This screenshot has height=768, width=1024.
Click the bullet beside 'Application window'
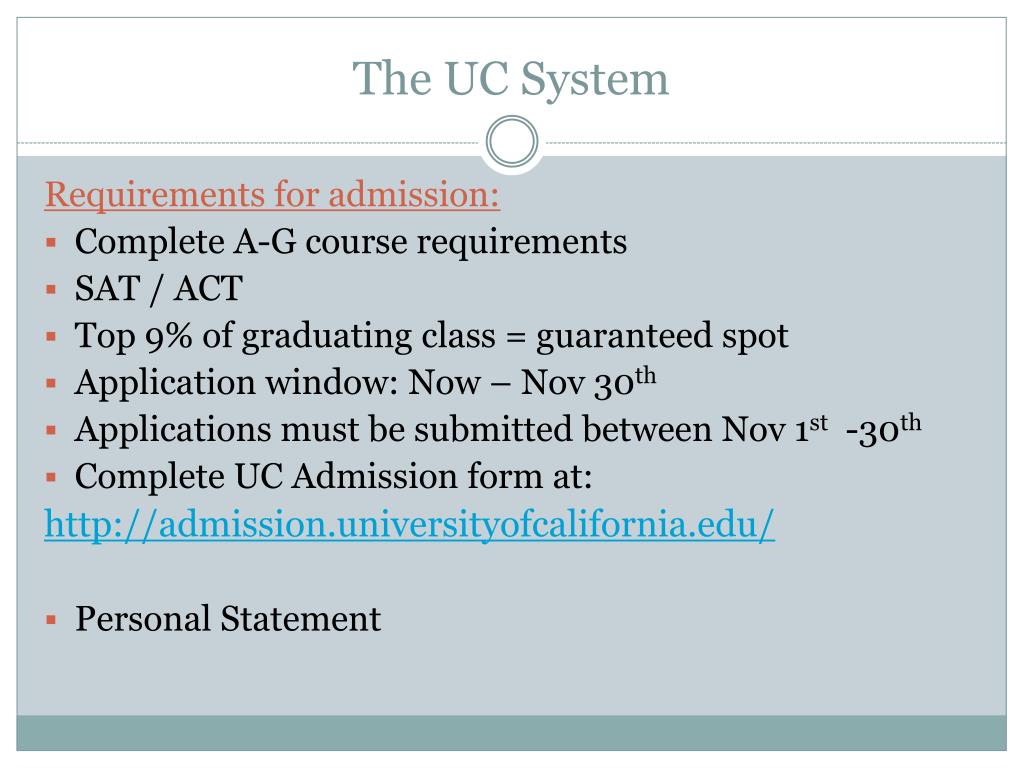(x=52, y=383)
